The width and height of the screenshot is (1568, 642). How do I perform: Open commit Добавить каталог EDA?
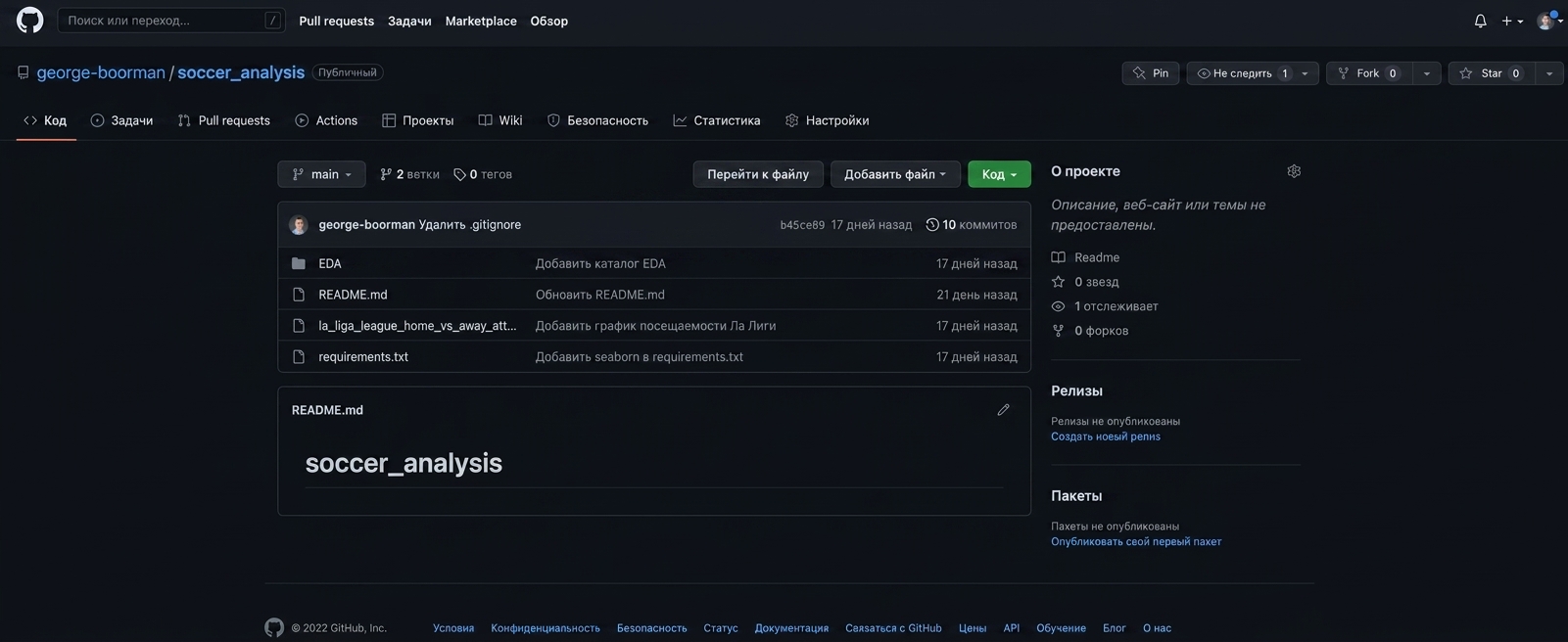[600, 263]
